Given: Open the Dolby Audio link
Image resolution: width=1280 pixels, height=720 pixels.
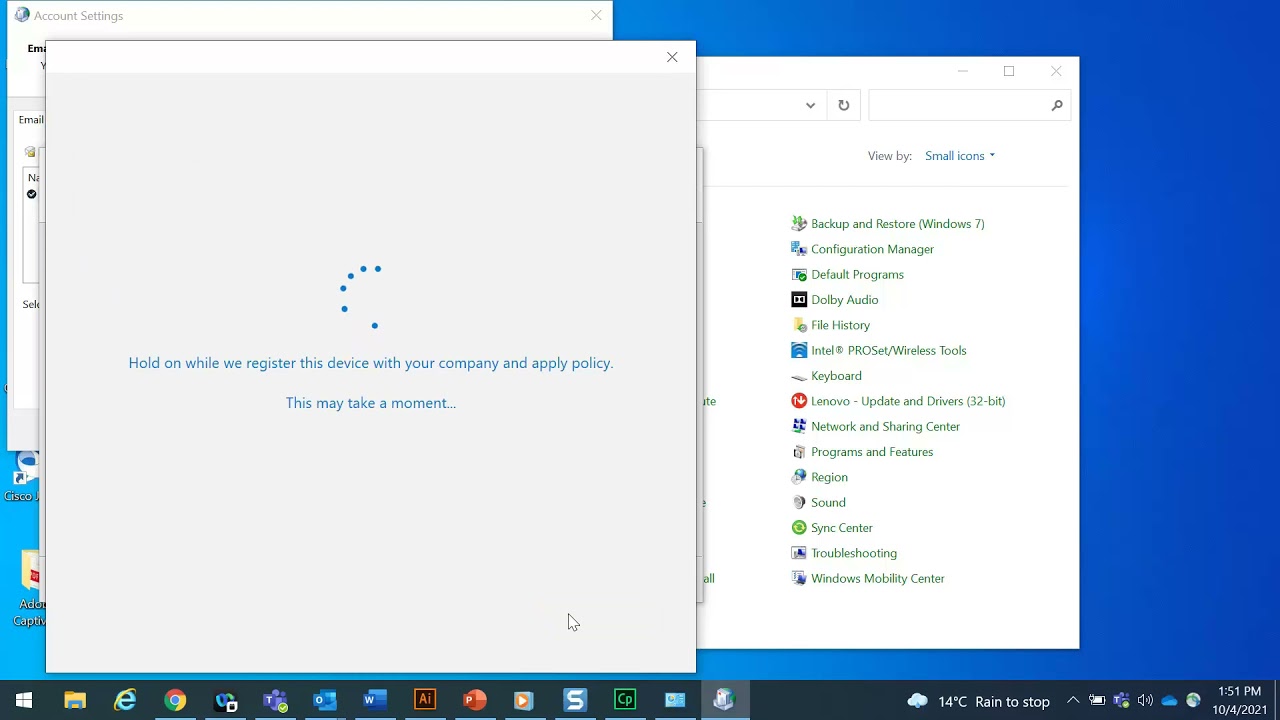Looking at the screenshot, I should pyautogui.click(x=844, y=300).
